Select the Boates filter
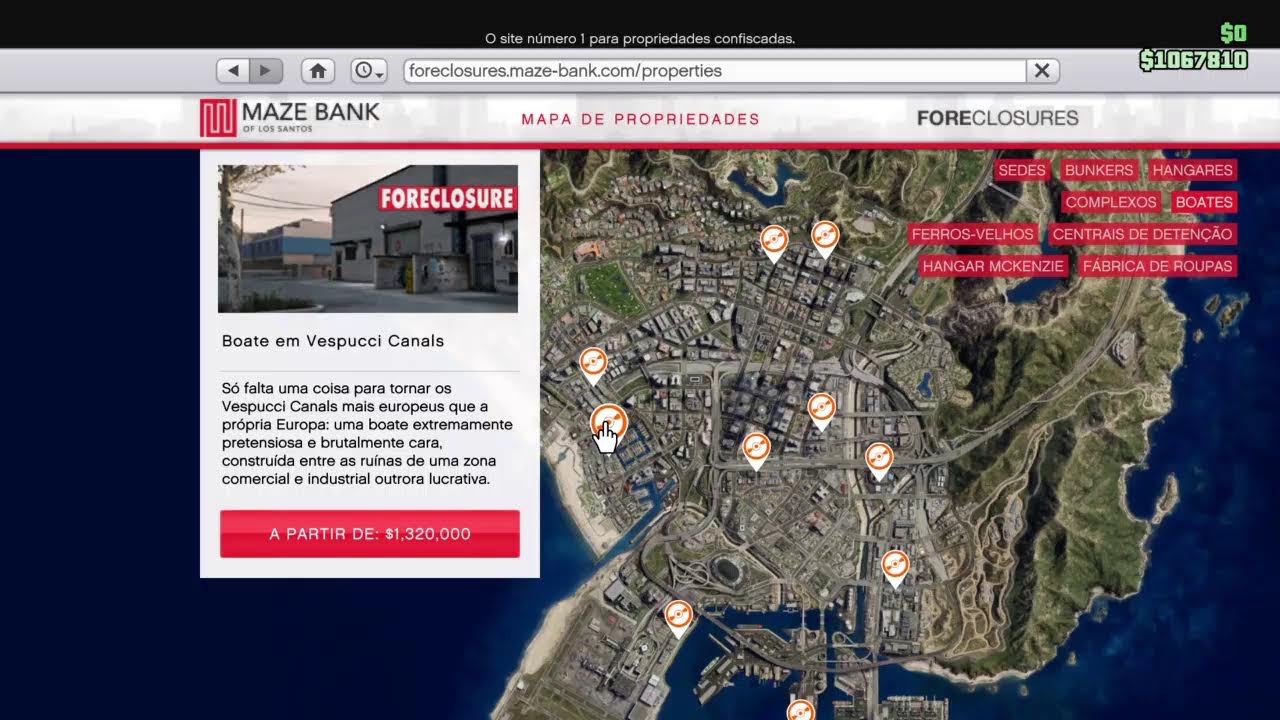1280x720 pixels. (1204, 202)
